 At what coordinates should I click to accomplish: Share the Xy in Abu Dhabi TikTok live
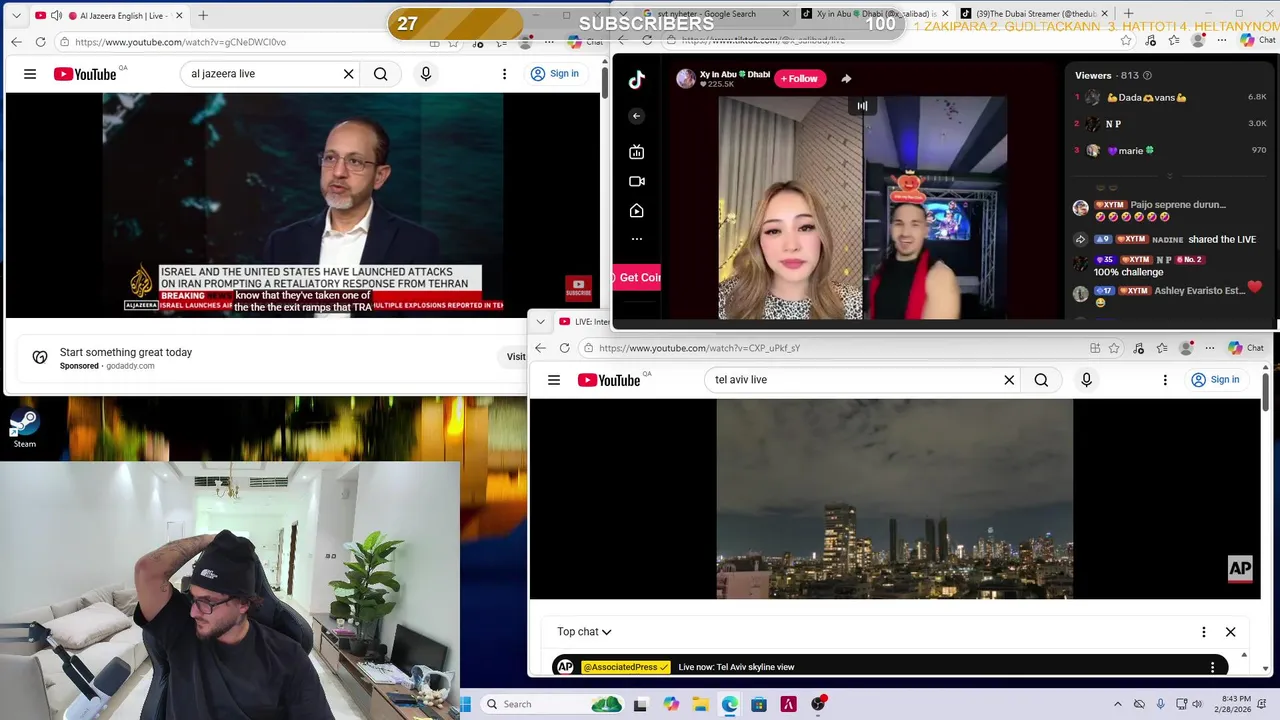click(846, 78)
